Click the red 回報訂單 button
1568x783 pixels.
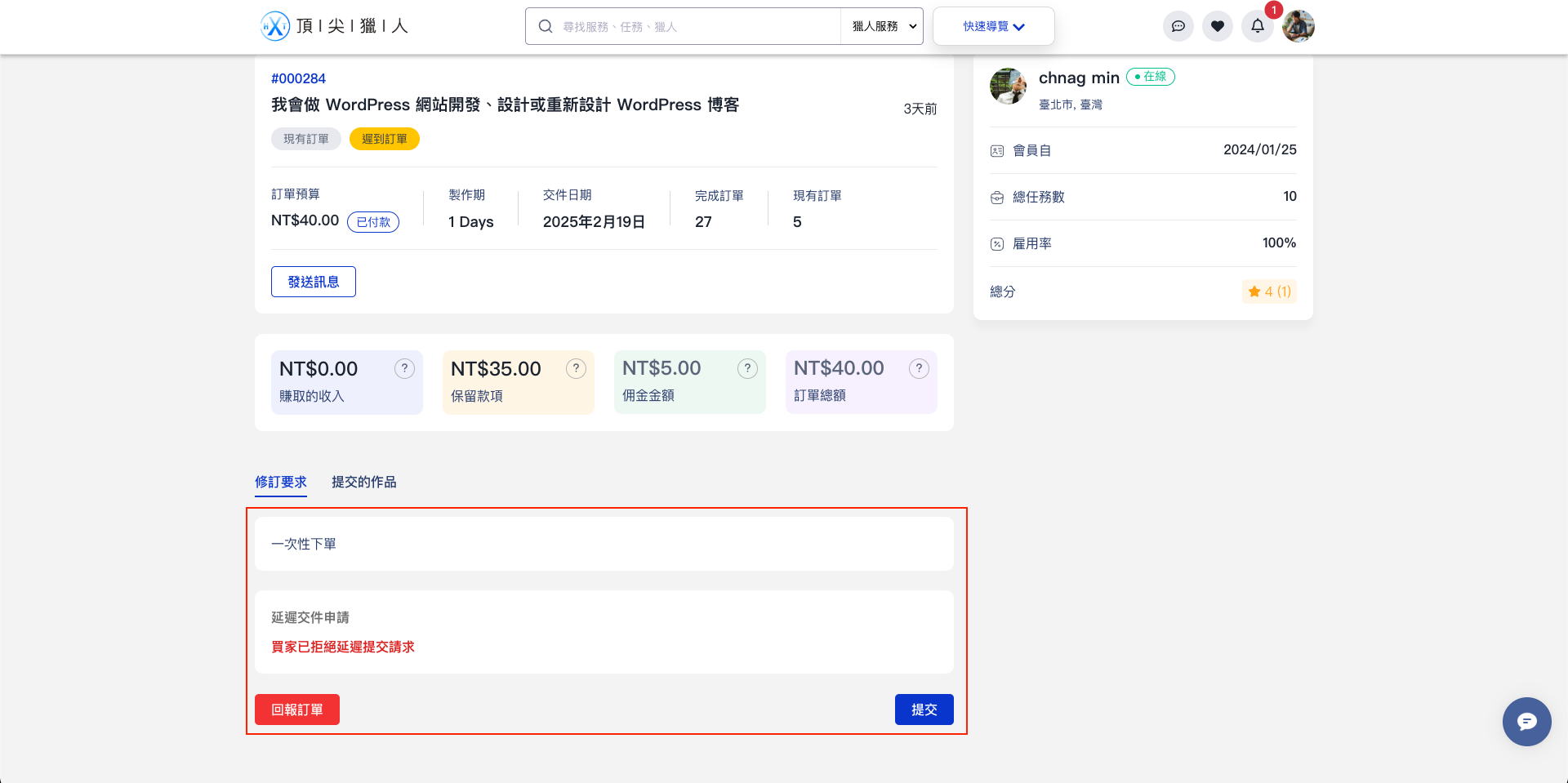[x=296, y=709]
